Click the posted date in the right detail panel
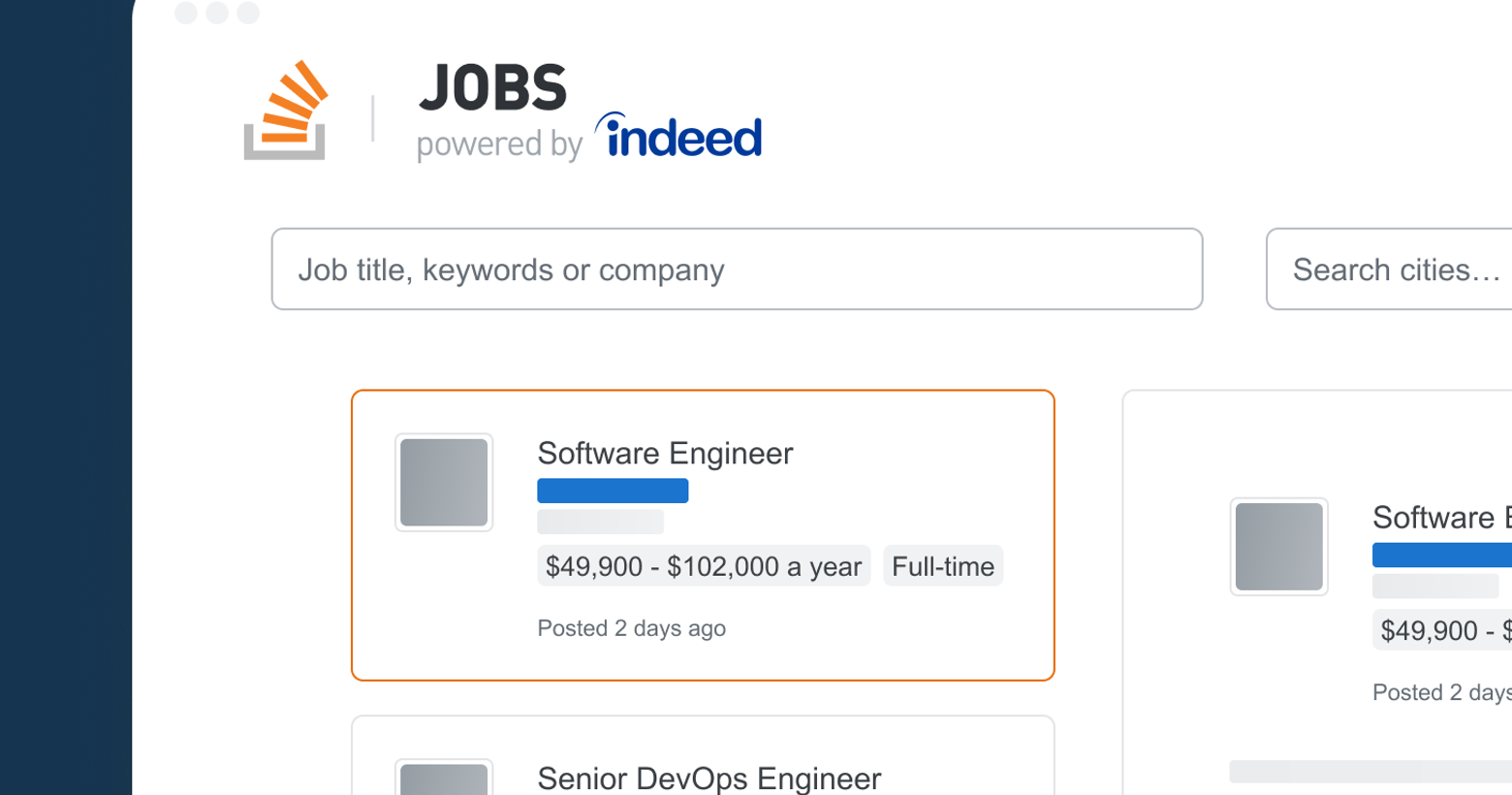The width and height of the screenshot is (1512, 795). click(1441, 692)
